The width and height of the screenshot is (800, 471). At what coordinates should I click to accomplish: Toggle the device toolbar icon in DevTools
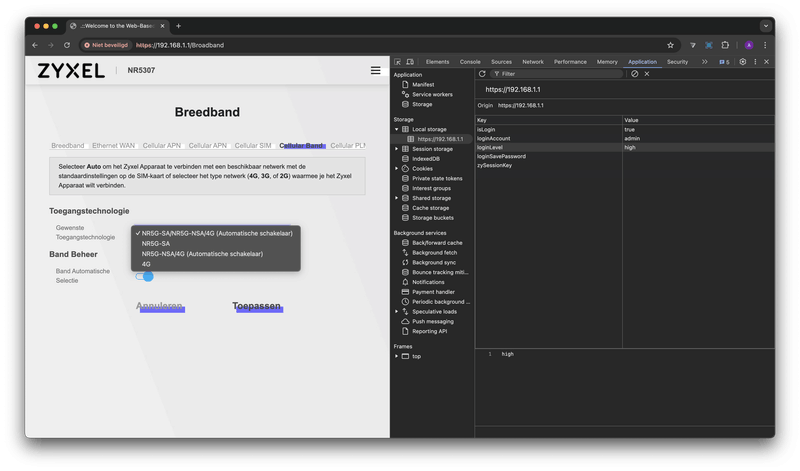point(411,62)
